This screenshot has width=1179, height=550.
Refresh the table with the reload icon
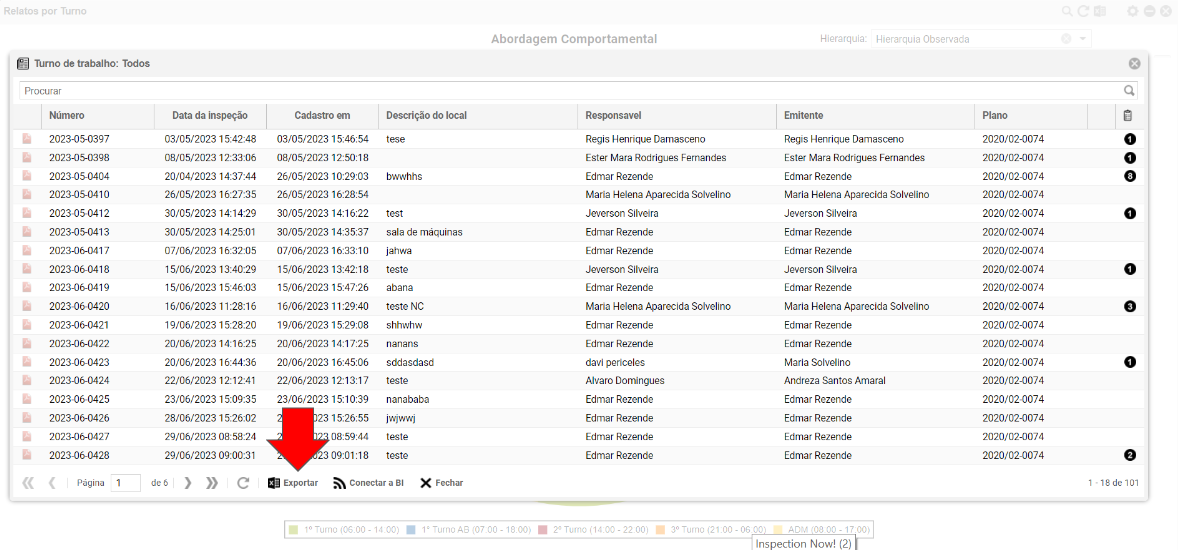(243, 483)
